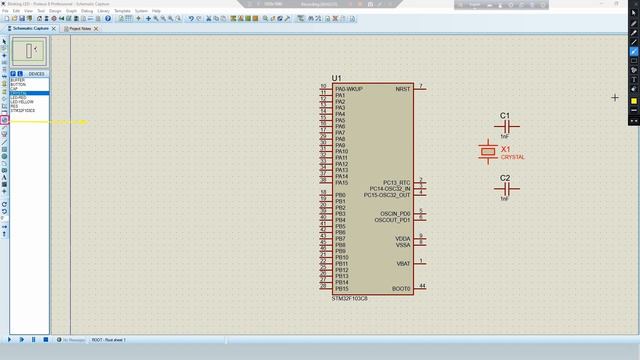Screen dimensions: 640x360
Task: Select the Schematic Capture tab
Action: (x=31, y=29)
